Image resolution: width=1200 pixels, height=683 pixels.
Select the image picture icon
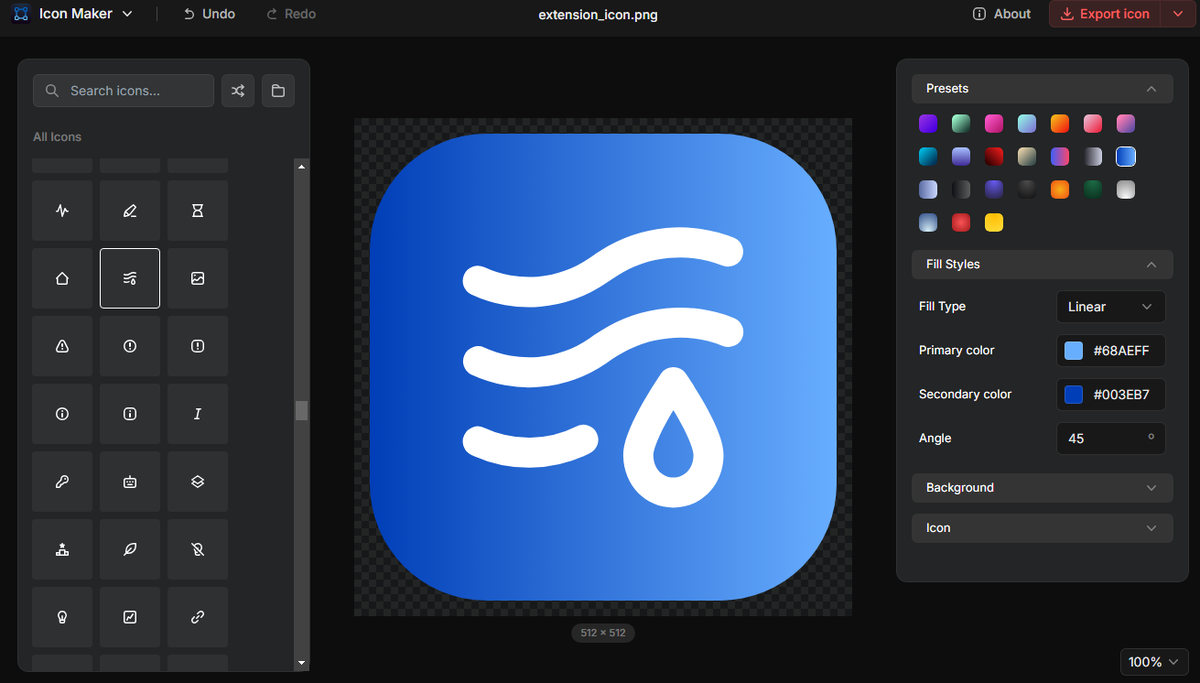coord(198,279)
